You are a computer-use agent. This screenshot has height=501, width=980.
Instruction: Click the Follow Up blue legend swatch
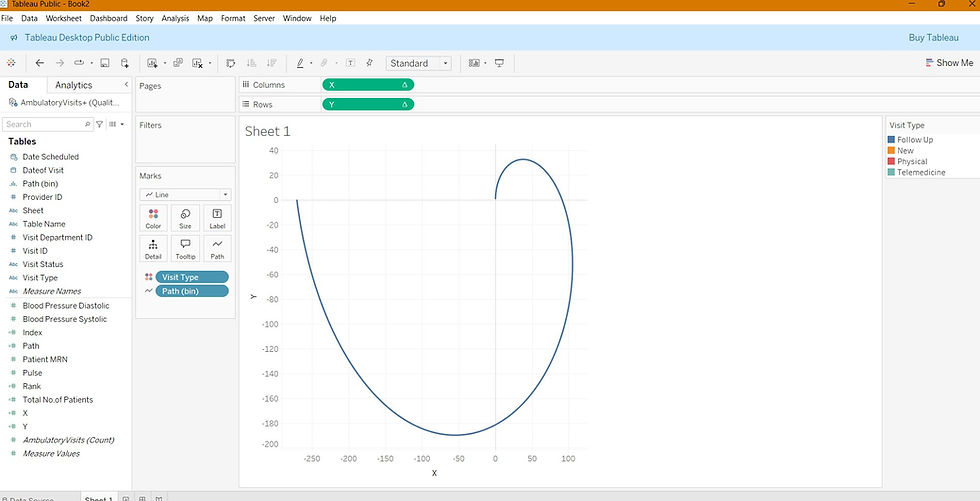click(x=891, y=140)
